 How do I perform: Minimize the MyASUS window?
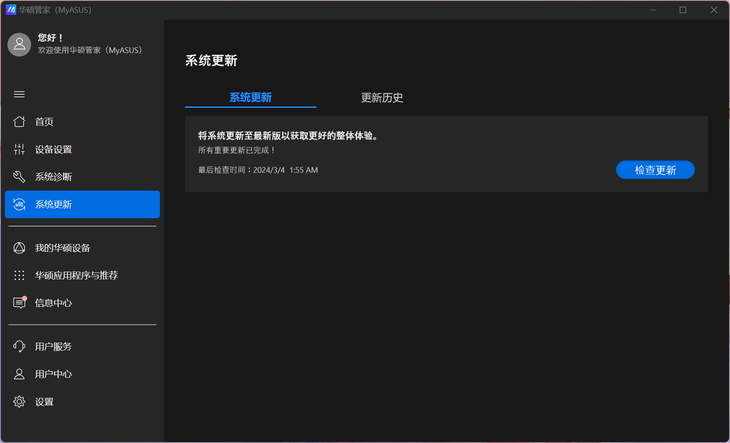pyautogui.click(x=652, y=10)
